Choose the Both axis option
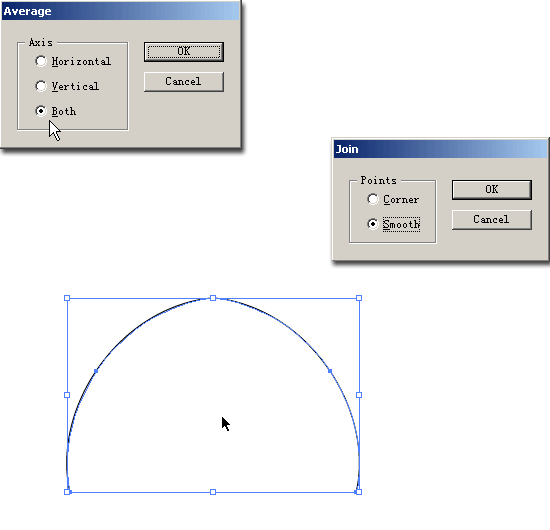The image size is (550, 530). click(41, 111)
